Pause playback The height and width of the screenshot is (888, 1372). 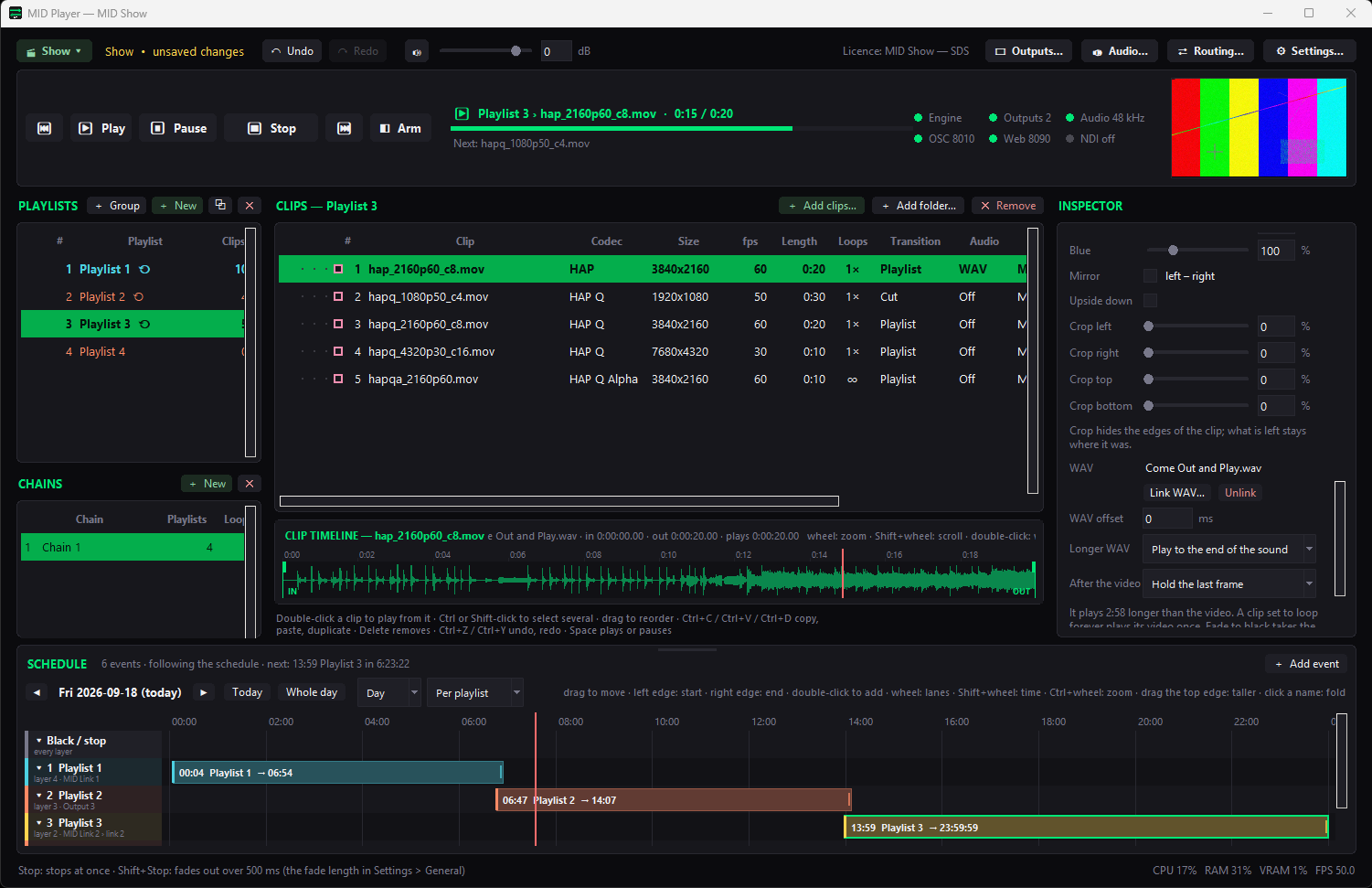coord(179,128)
